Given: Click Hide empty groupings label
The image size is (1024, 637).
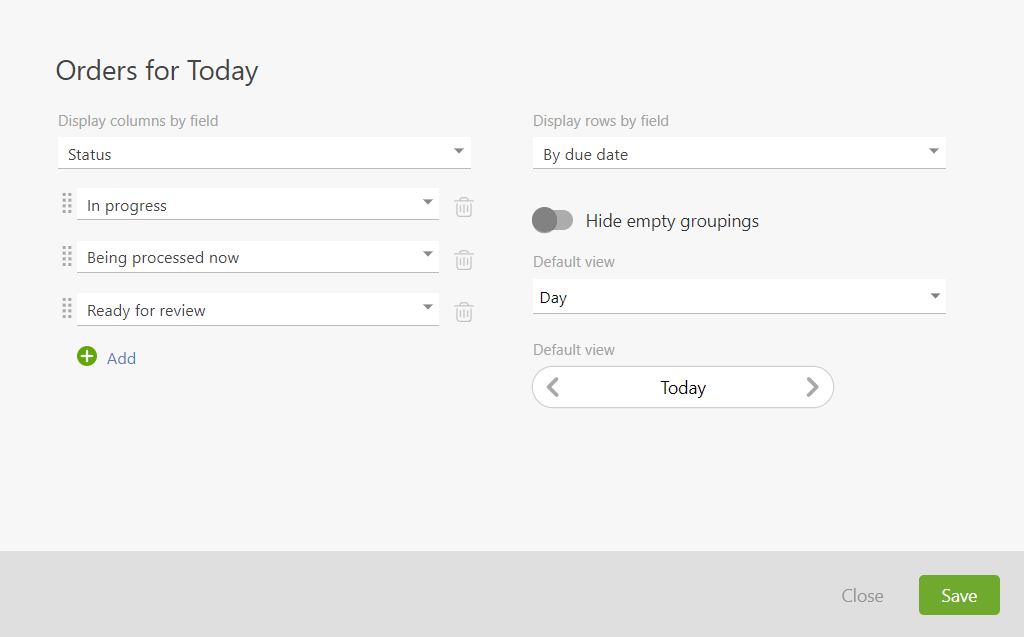Looking at the screenshot, I should (672, 221).
